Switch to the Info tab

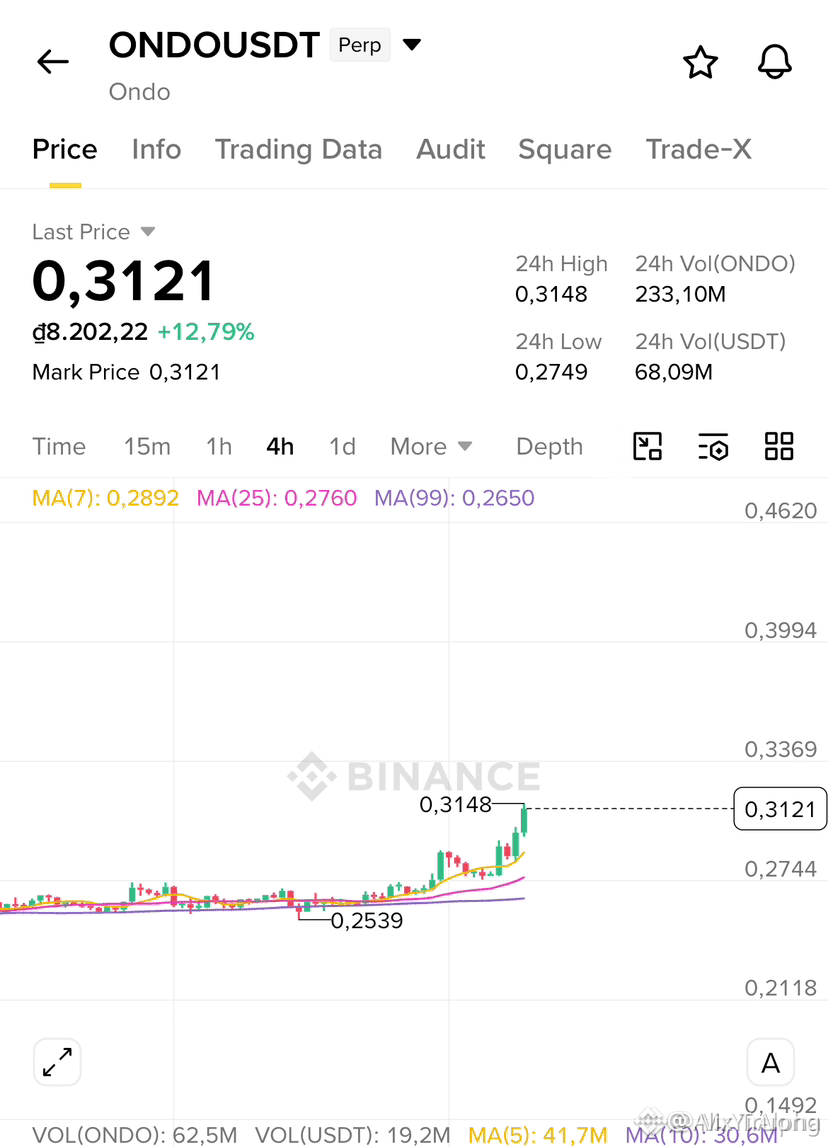[x=157, y=149]
